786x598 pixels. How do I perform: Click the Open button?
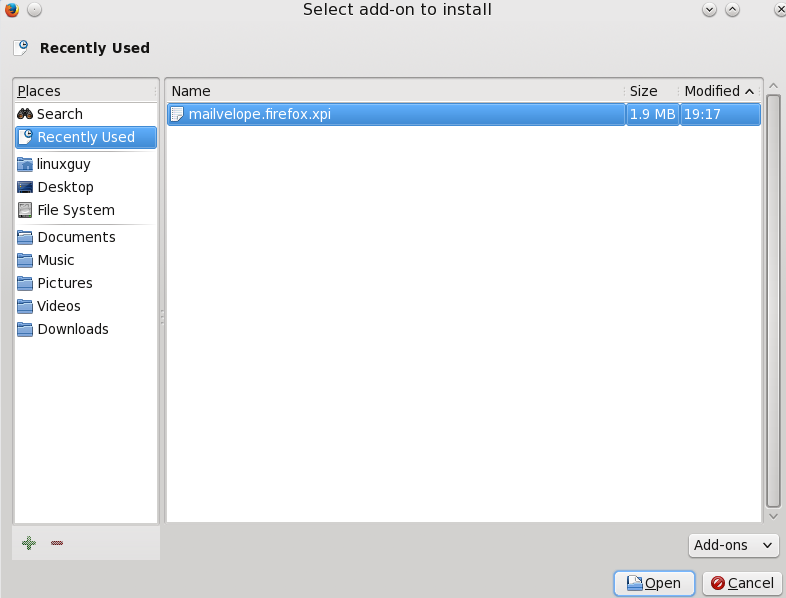click(654, 583)
